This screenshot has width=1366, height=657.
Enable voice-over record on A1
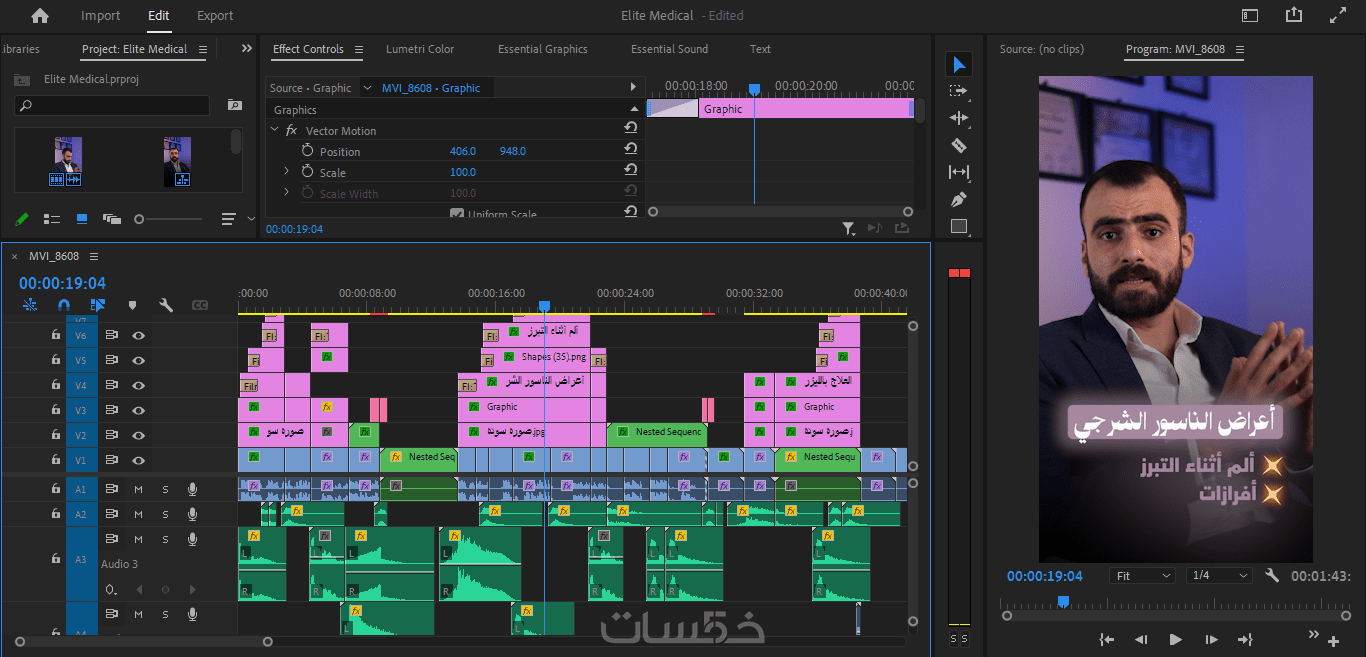pyautogui.click(x=192, y=489)
